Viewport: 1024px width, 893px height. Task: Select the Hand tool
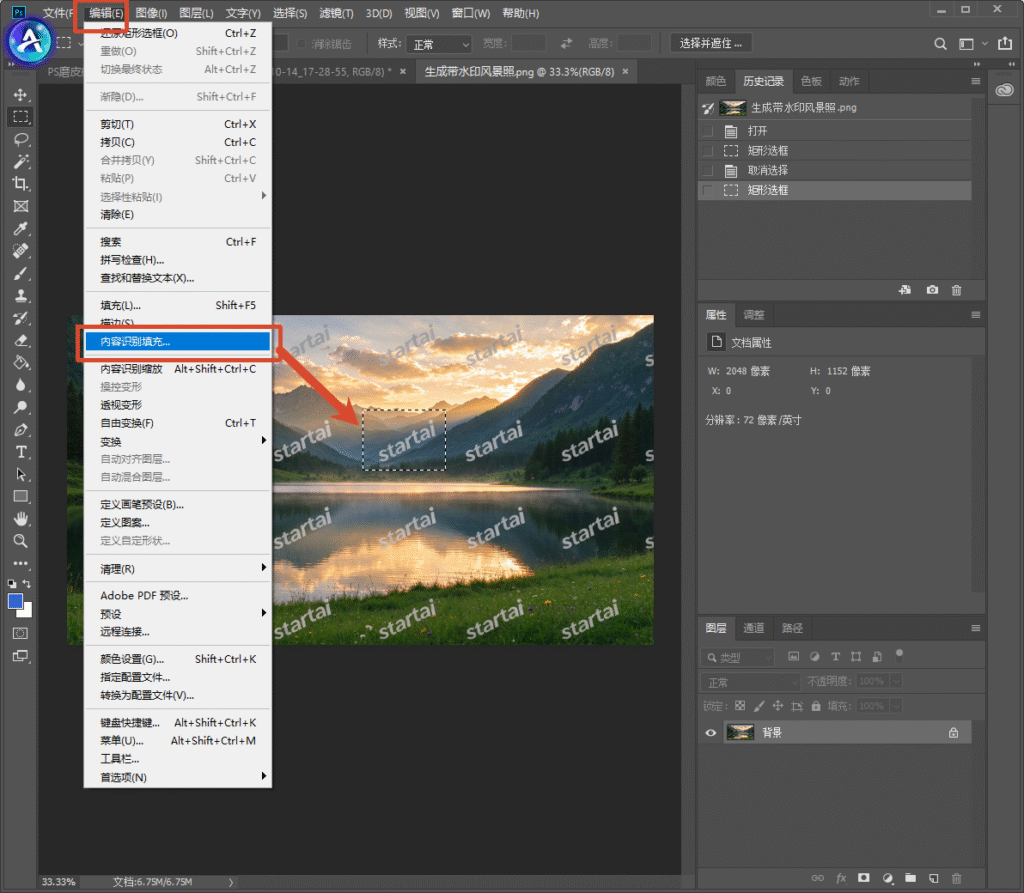coord(20,519)
